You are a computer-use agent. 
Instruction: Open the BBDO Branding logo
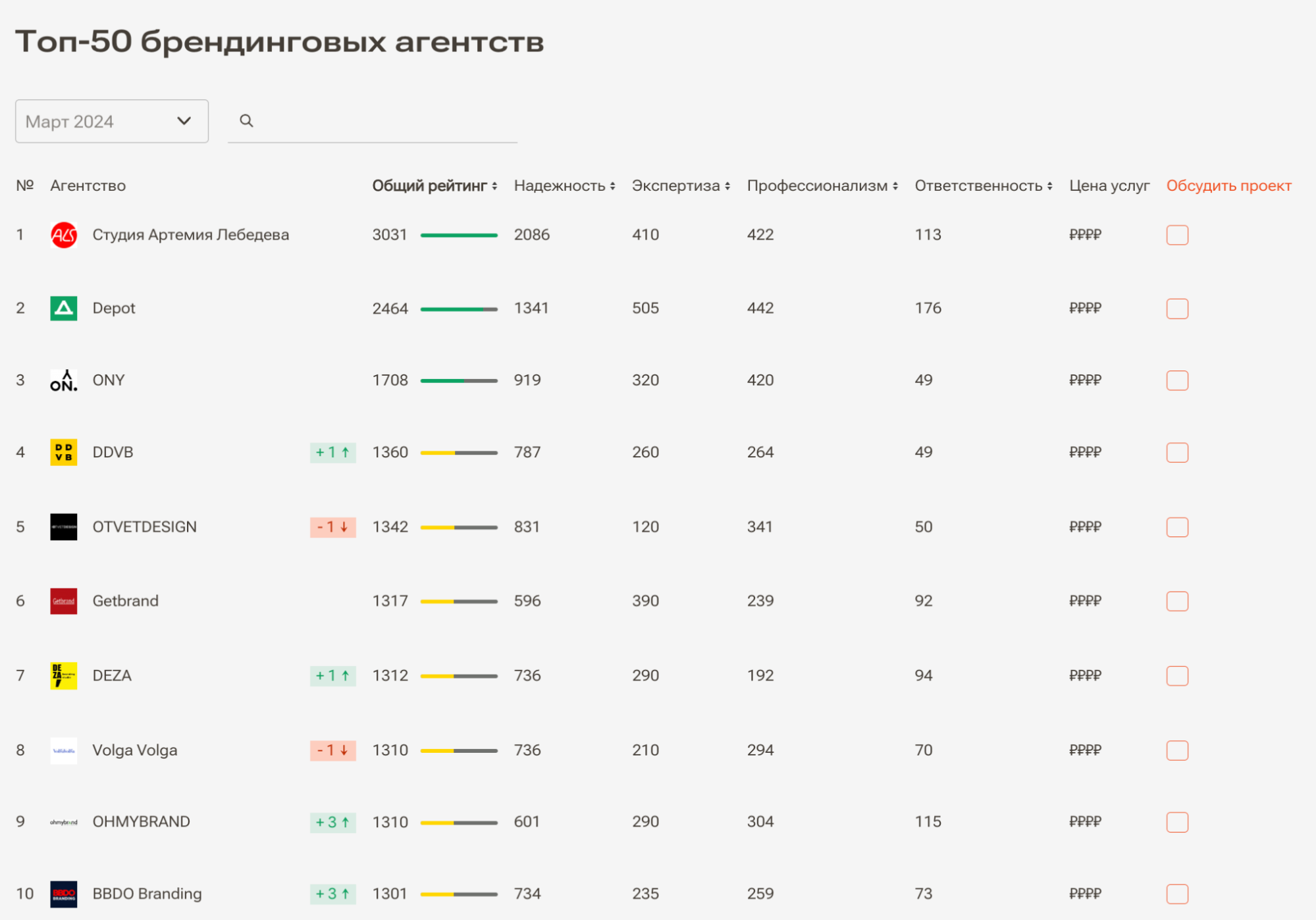[64, 894]
